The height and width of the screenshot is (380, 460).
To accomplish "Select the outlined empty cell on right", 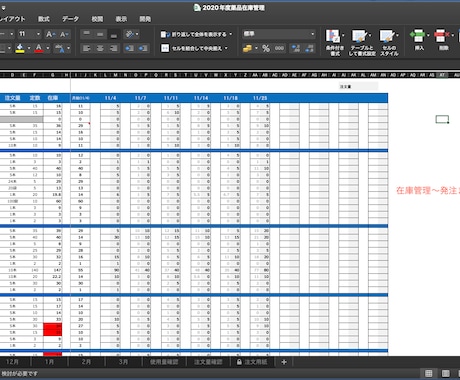I will click(x=442, y=119).
